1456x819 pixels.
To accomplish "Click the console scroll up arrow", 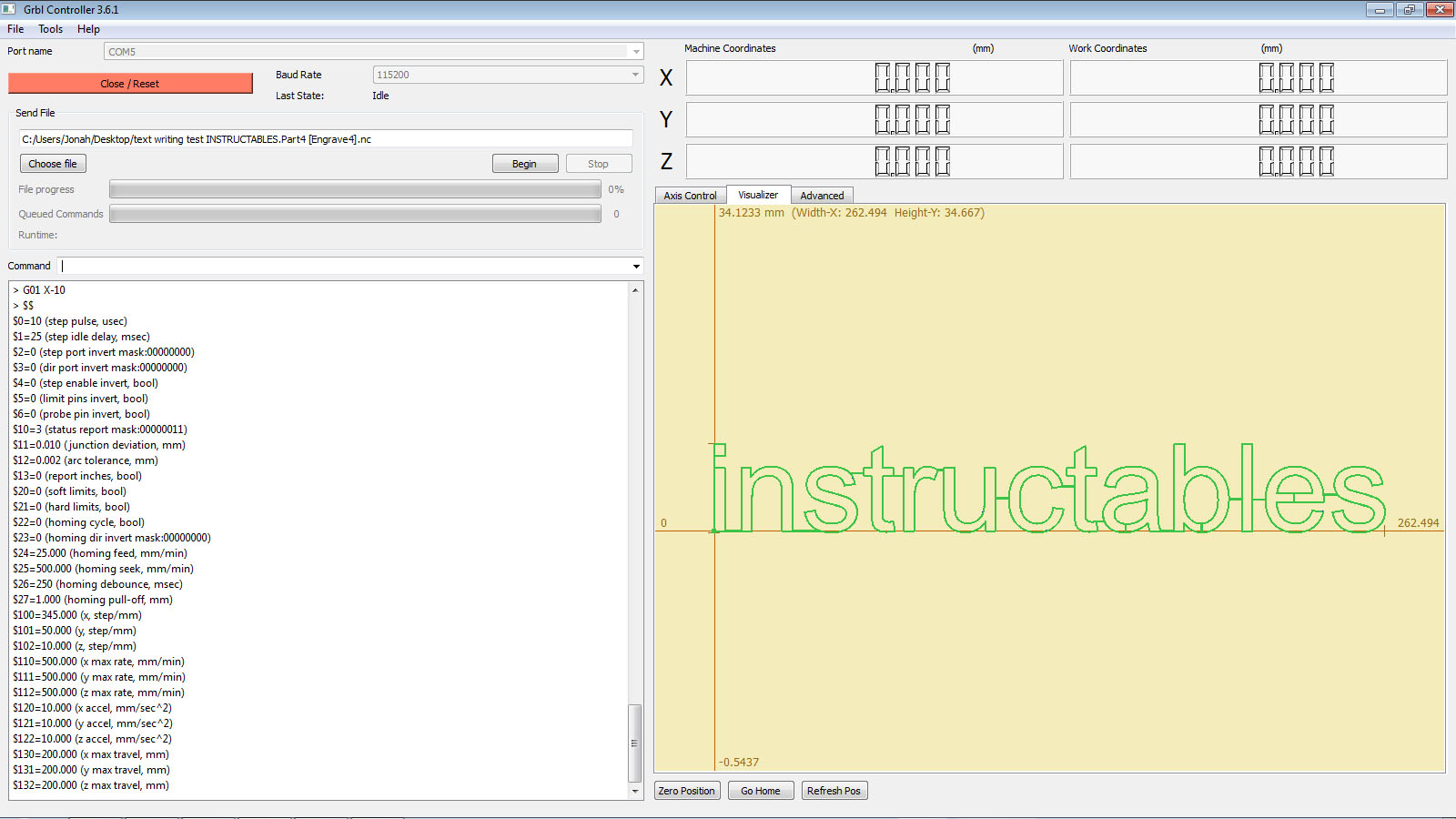I will 635,289.
